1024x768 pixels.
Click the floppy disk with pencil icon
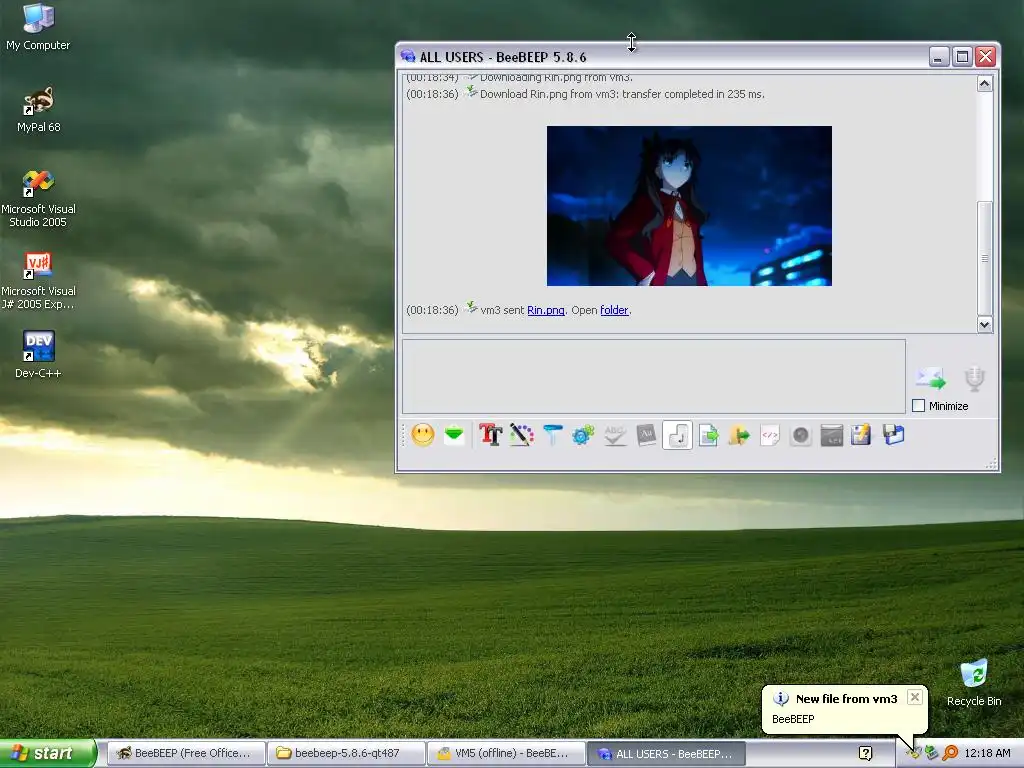(x=861, y=435)
